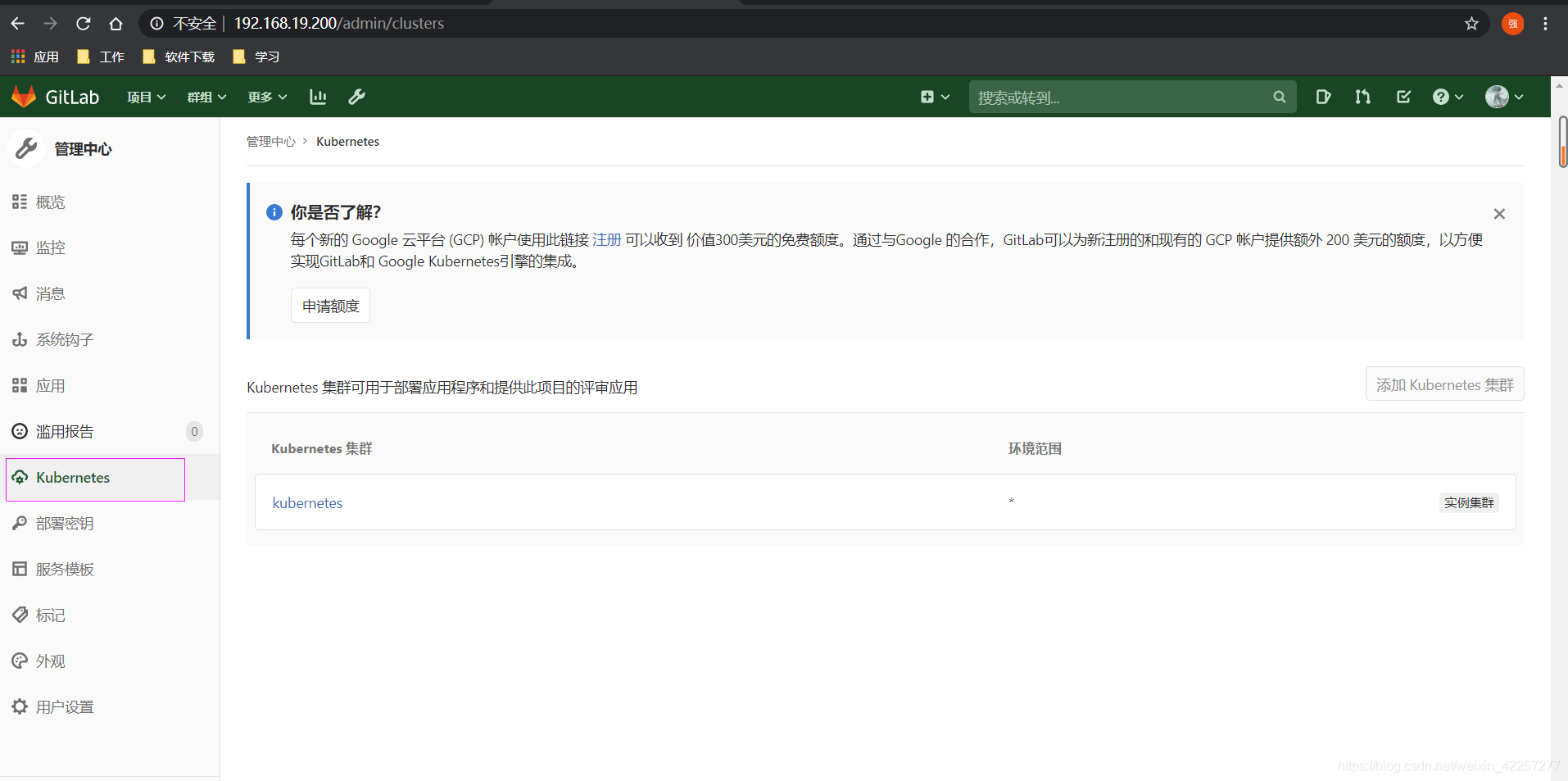Viewport: 1568px width, 781px height.
Task: Open the new item plus dropdown
Action: coord(935,97)
